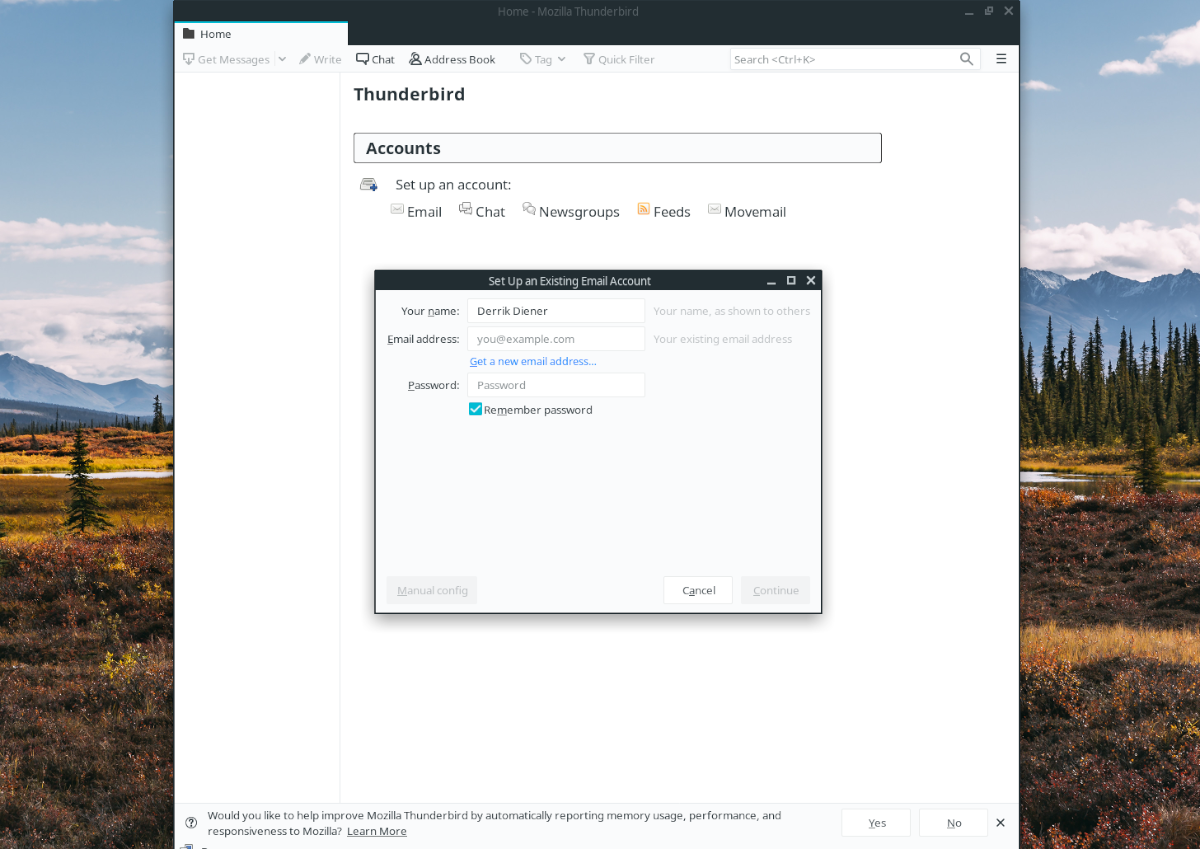This screenshot has height=849, width=1200.
Task: Click the search magnifier icon
Action: click(967, 59)
